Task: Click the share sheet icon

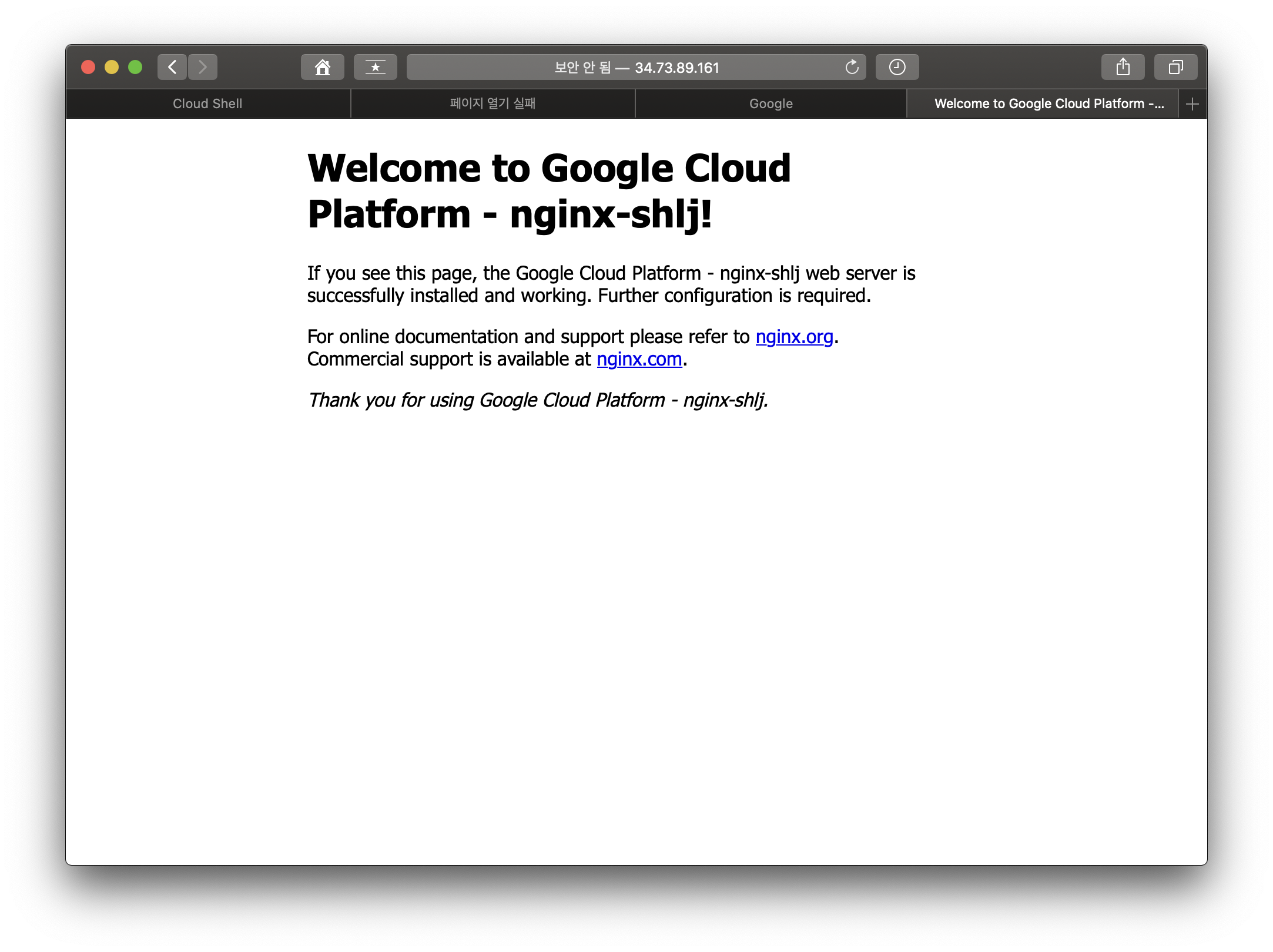Action: pos(1123,67)
